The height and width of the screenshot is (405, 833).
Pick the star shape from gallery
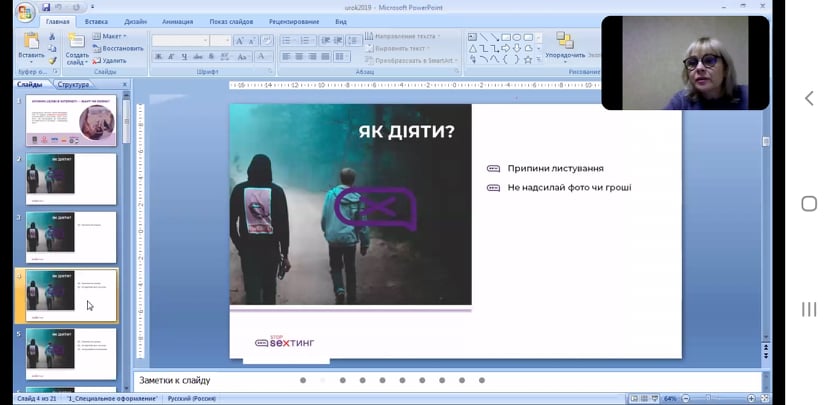click(528, 60)
